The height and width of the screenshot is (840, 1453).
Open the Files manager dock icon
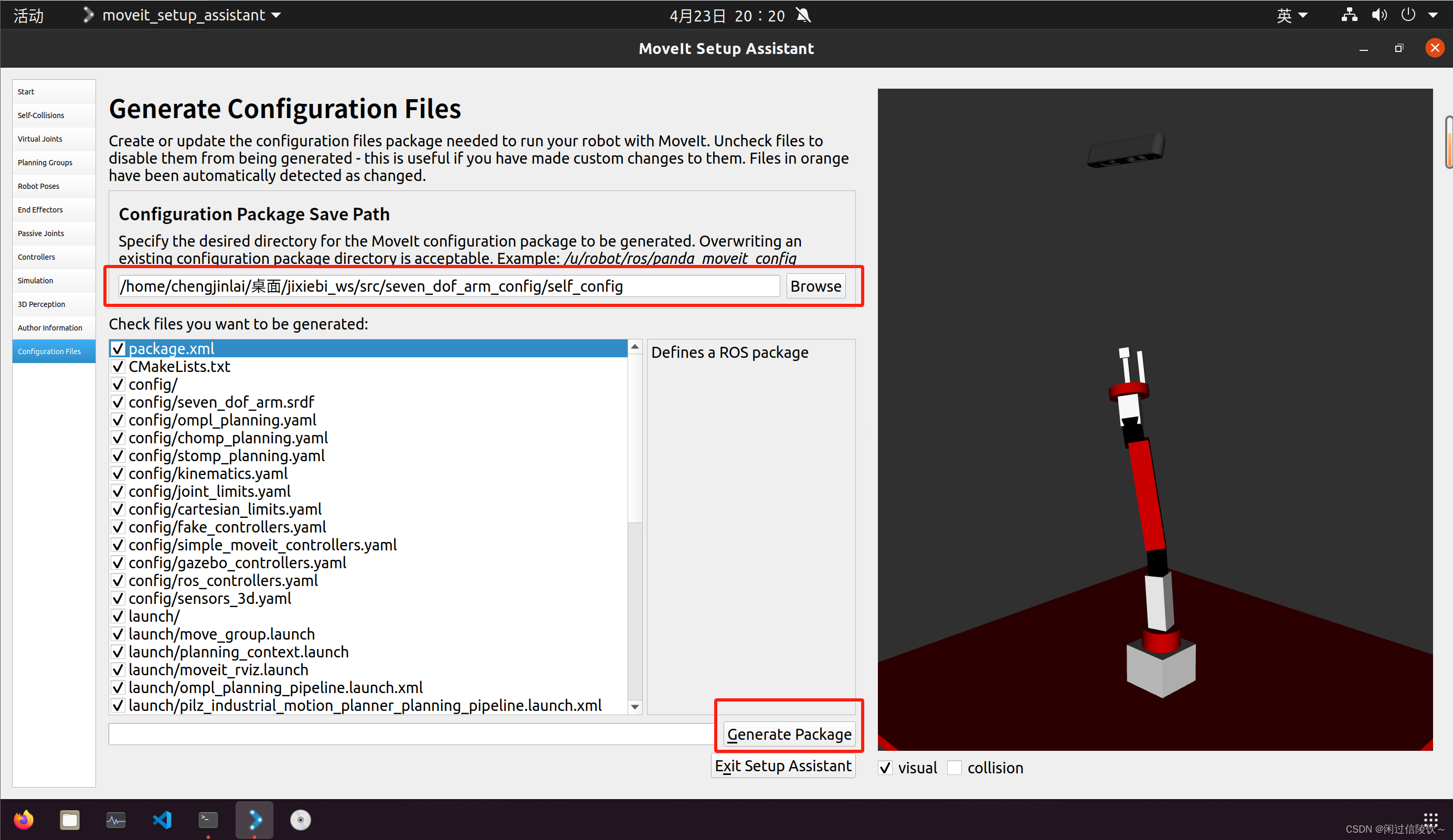tap(70, 819)
